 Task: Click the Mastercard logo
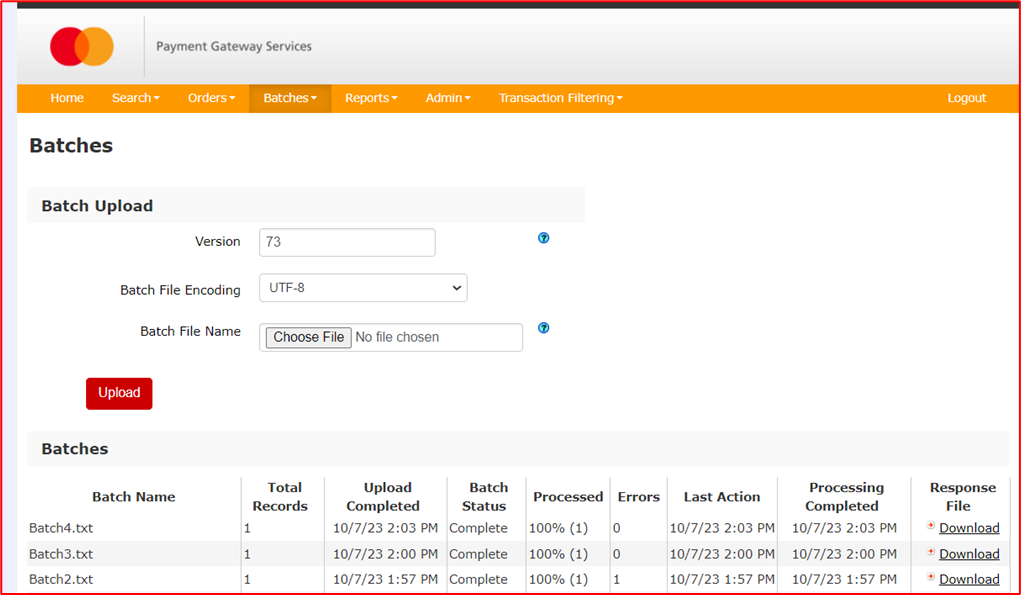point(82,47)
